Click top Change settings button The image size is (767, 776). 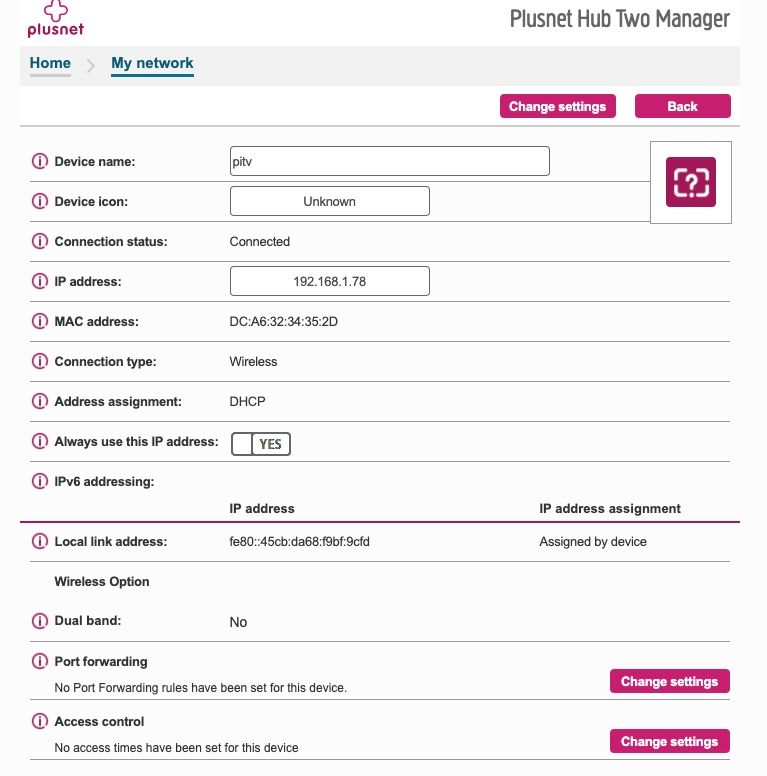[x=557, y=106]
